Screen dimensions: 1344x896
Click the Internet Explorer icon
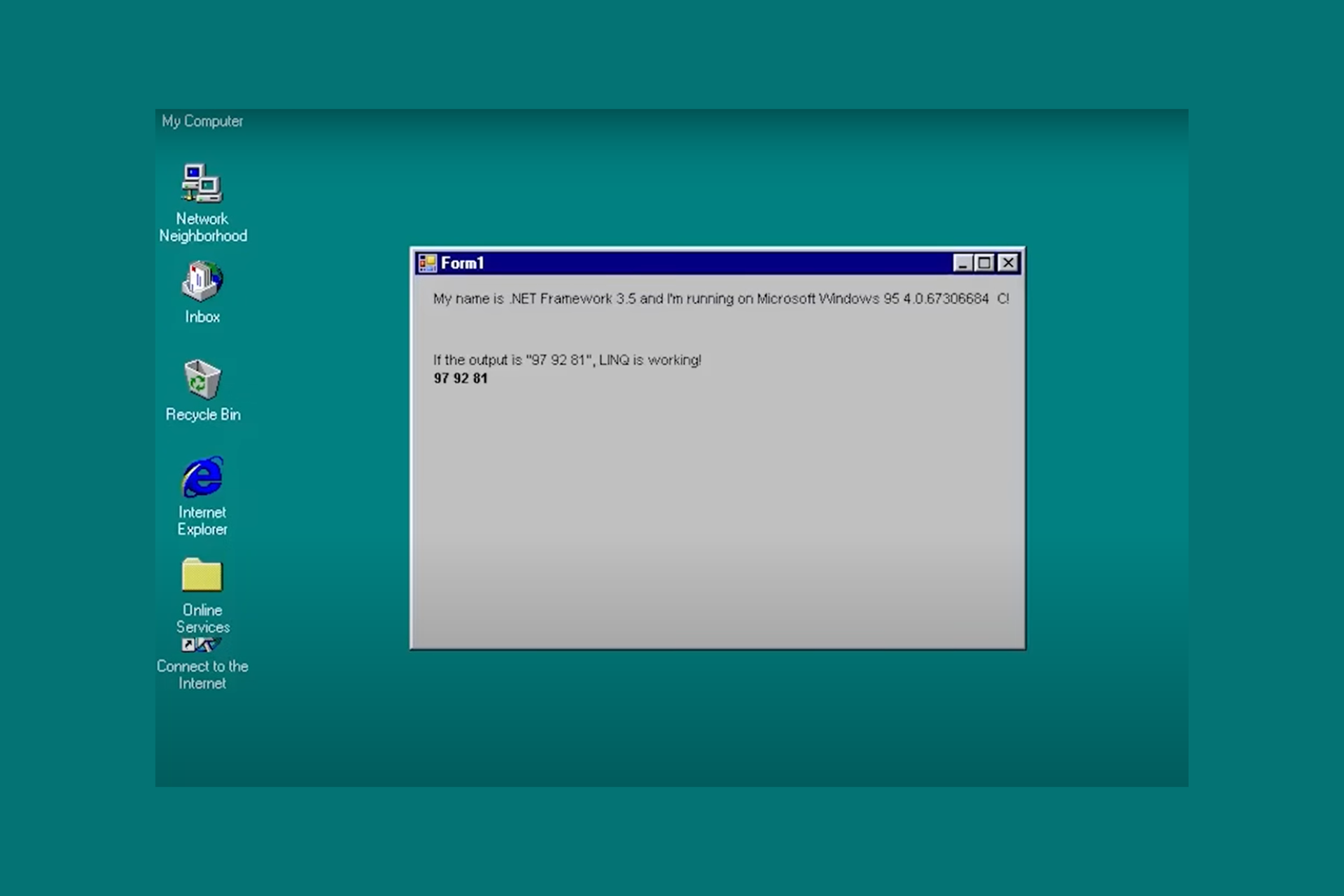click(202, 477)
